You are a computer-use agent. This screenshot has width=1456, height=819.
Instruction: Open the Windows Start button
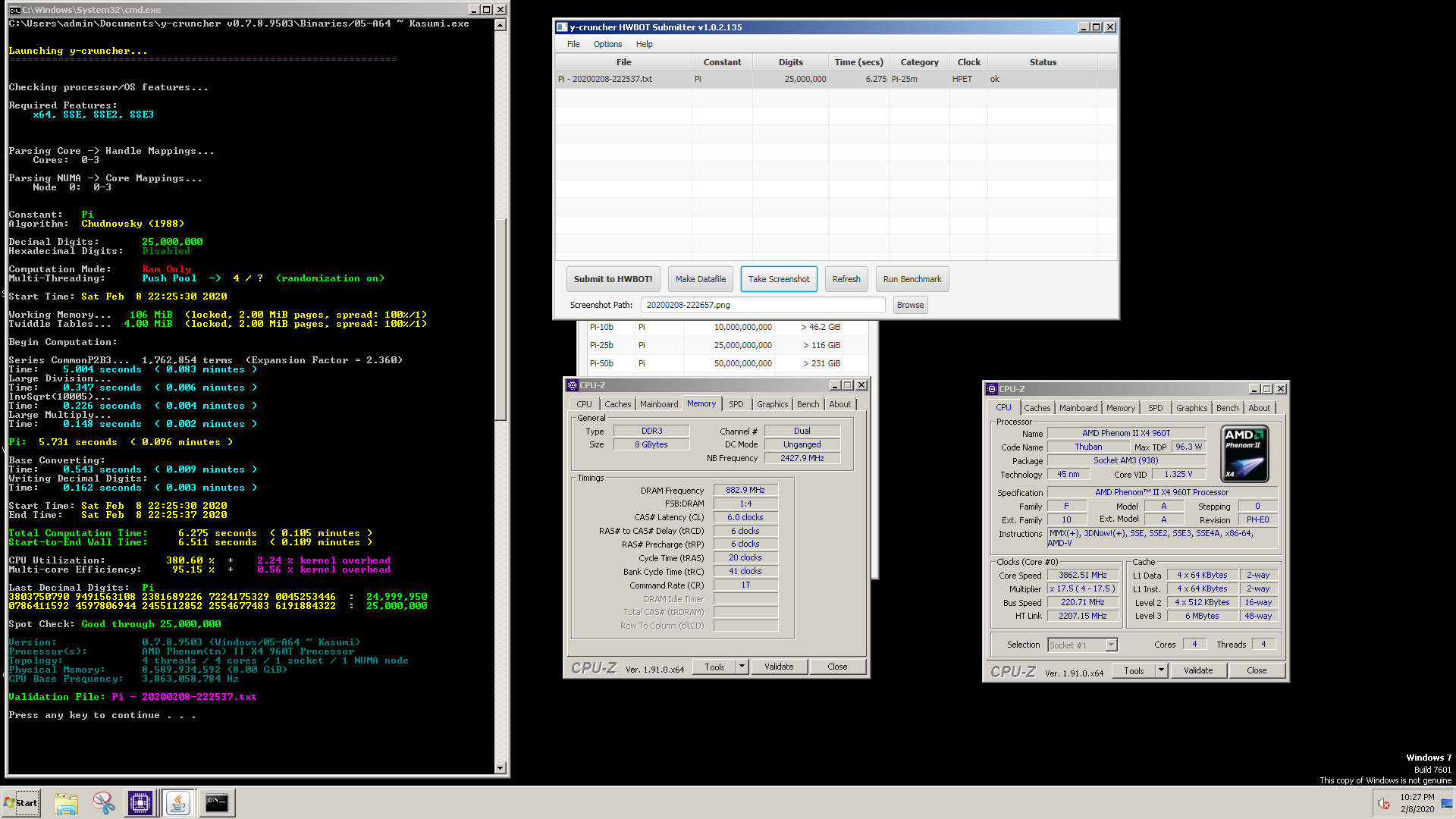coord(21,803)
